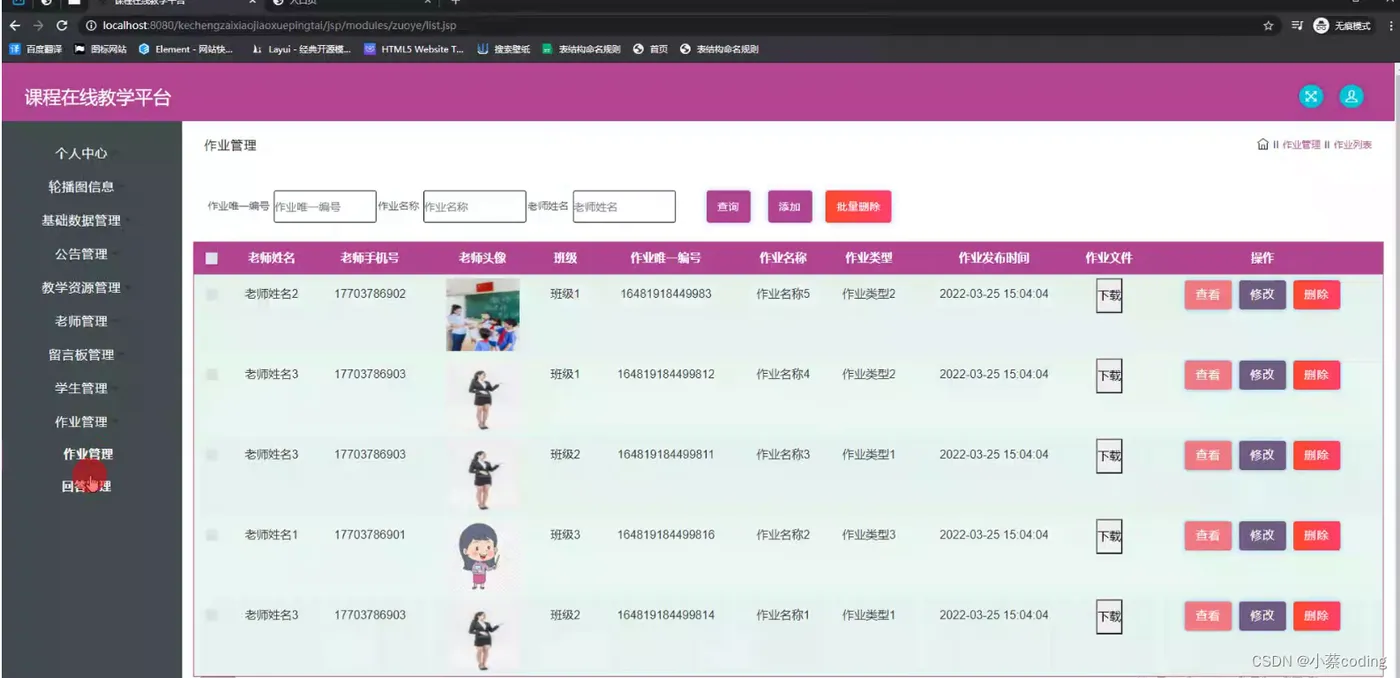Check the row for 作业名称2
1400x678 pixels.
click(211, 535)
